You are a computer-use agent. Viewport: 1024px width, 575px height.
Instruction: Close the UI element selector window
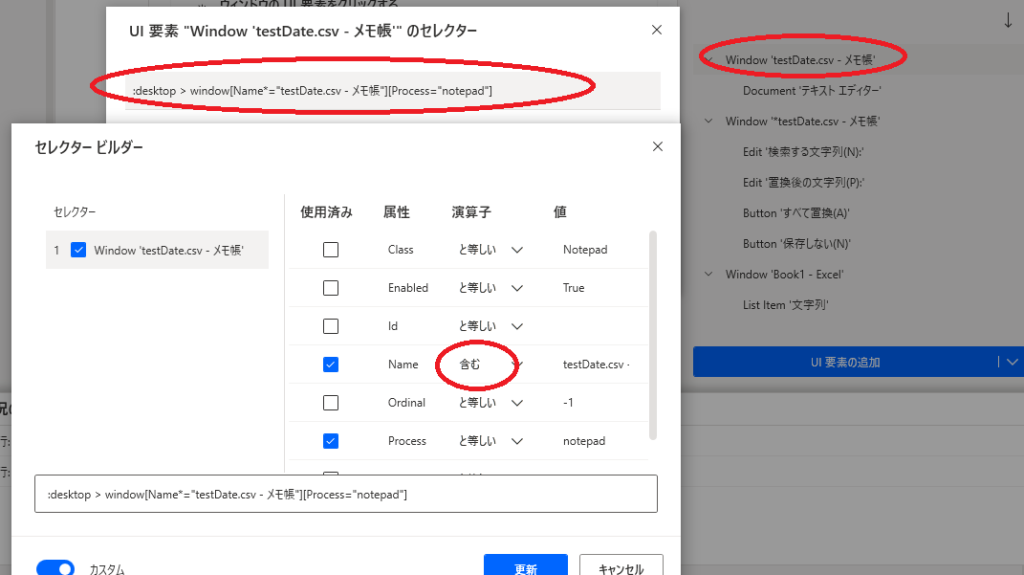(656, 30)
